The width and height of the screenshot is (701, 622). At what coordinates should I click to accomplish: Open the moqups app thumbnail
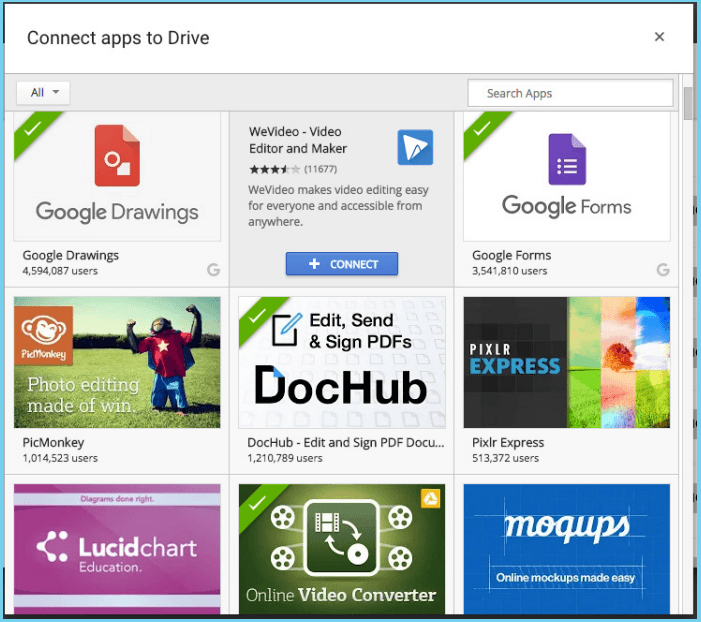pos(567,549)
